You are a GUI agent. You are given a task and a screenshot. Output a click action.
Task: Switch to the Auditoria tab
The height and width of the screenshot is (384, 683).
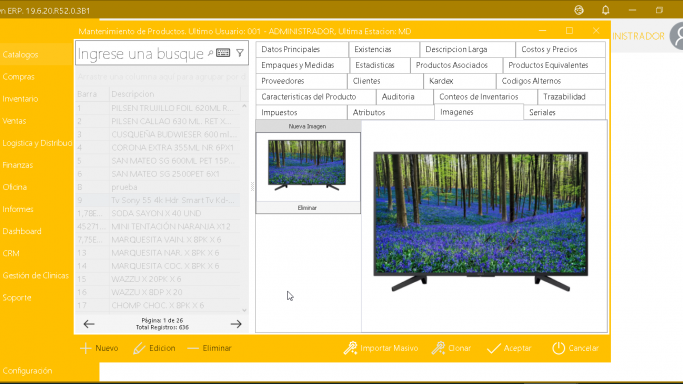pos(405,97)
